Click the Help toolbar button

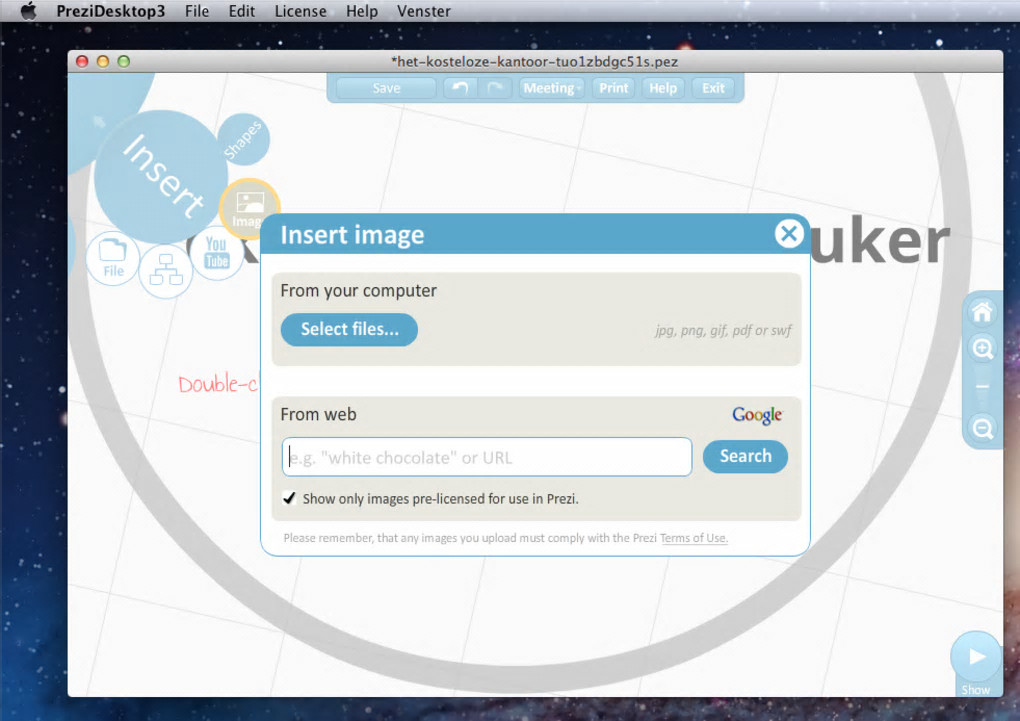pos(663,88)
